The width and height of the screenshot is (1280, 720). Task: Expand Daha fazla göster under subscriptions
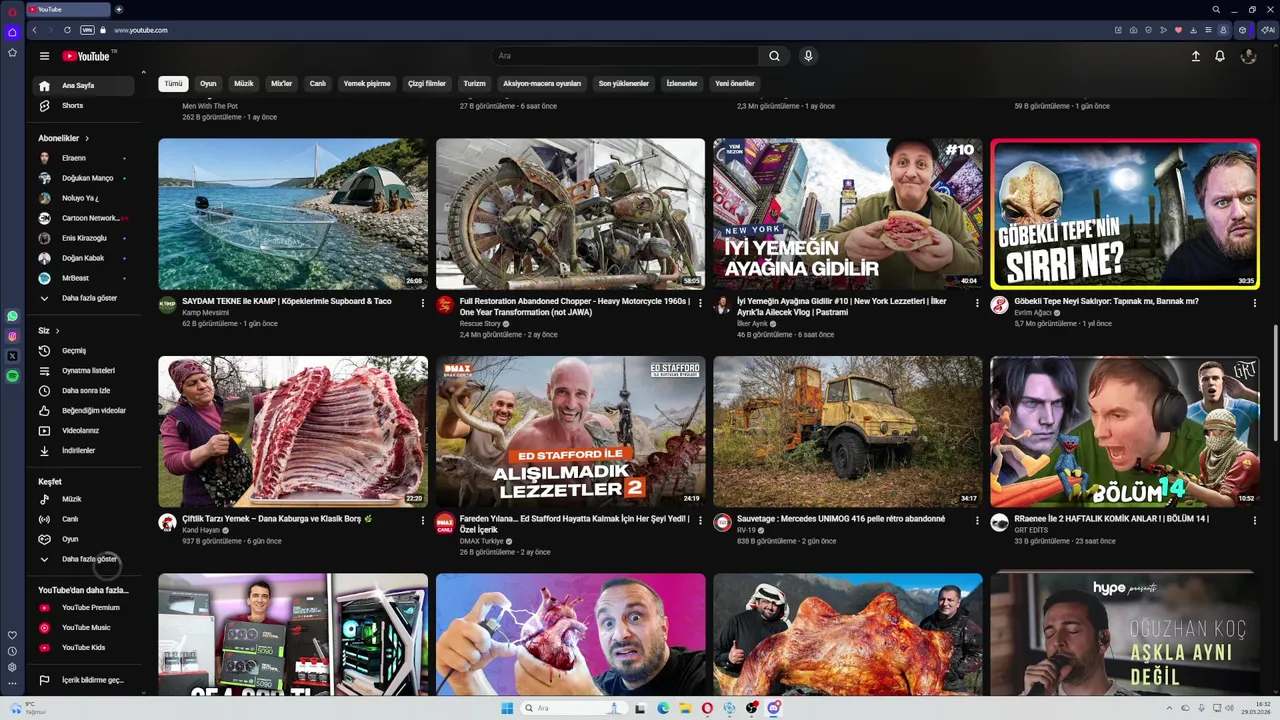point(83,298)
